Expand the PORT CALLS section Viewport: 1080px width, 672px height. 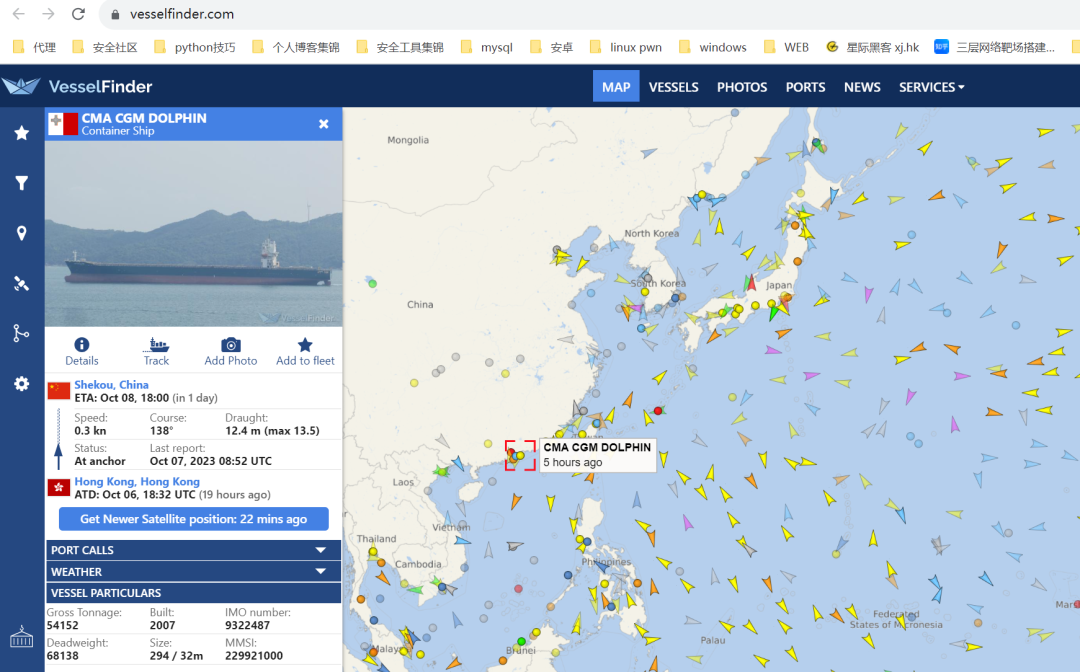(x=194, y=550)
